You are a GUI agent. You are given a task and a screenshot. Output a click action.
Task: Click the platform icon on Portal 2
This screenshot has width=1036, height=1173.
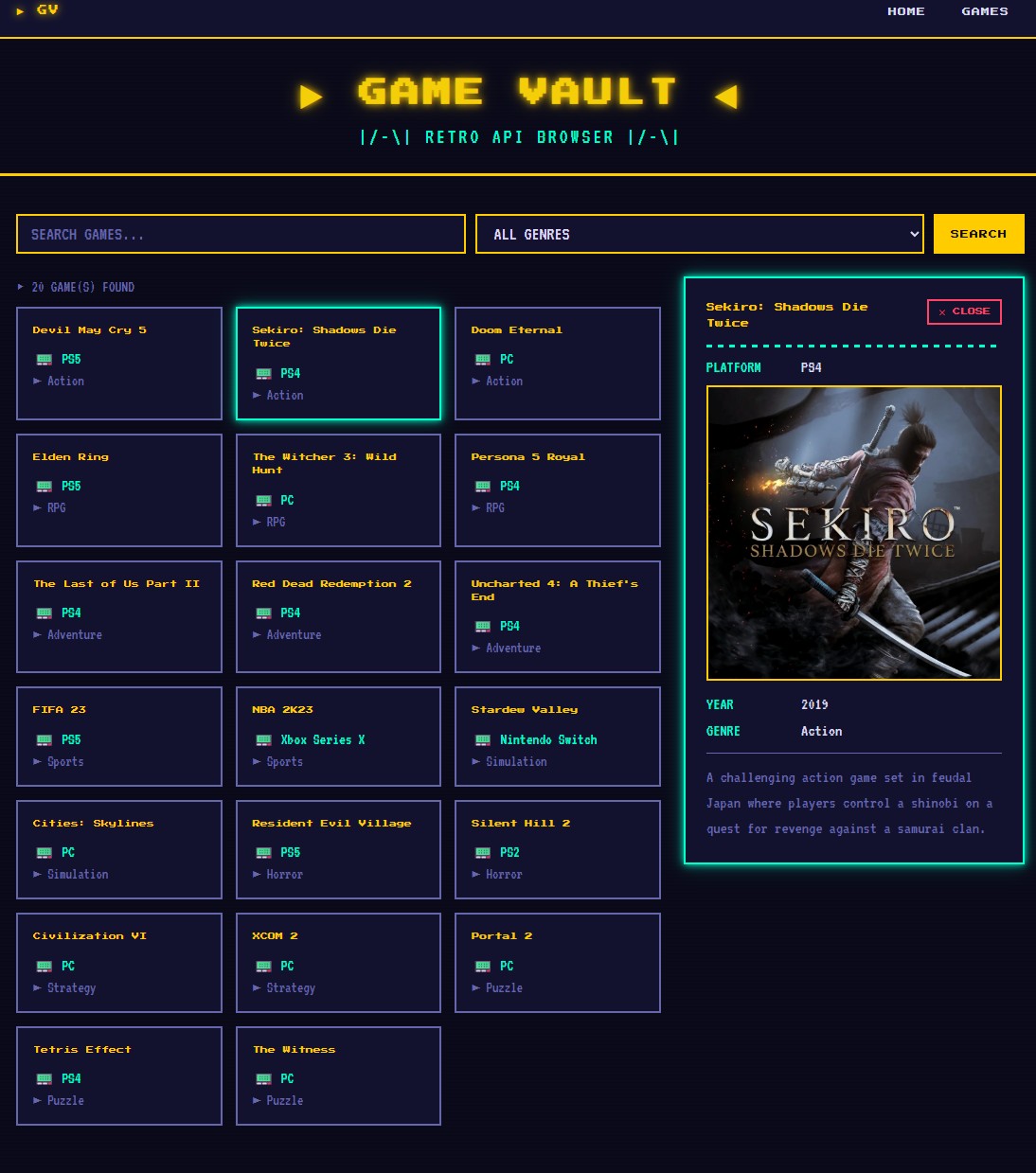pyautogui.click(x=482, y=967)
